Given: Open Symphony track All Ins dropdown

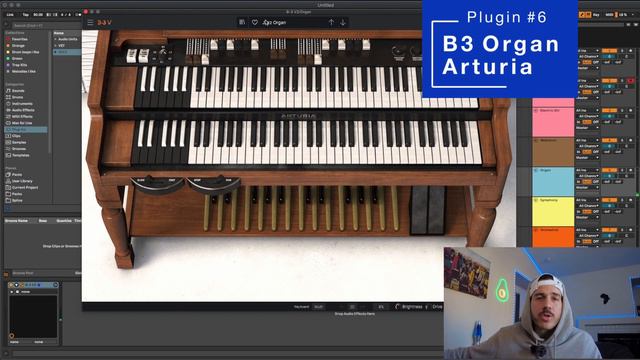Looking at the screenshot, I should (x=587, y=200).
